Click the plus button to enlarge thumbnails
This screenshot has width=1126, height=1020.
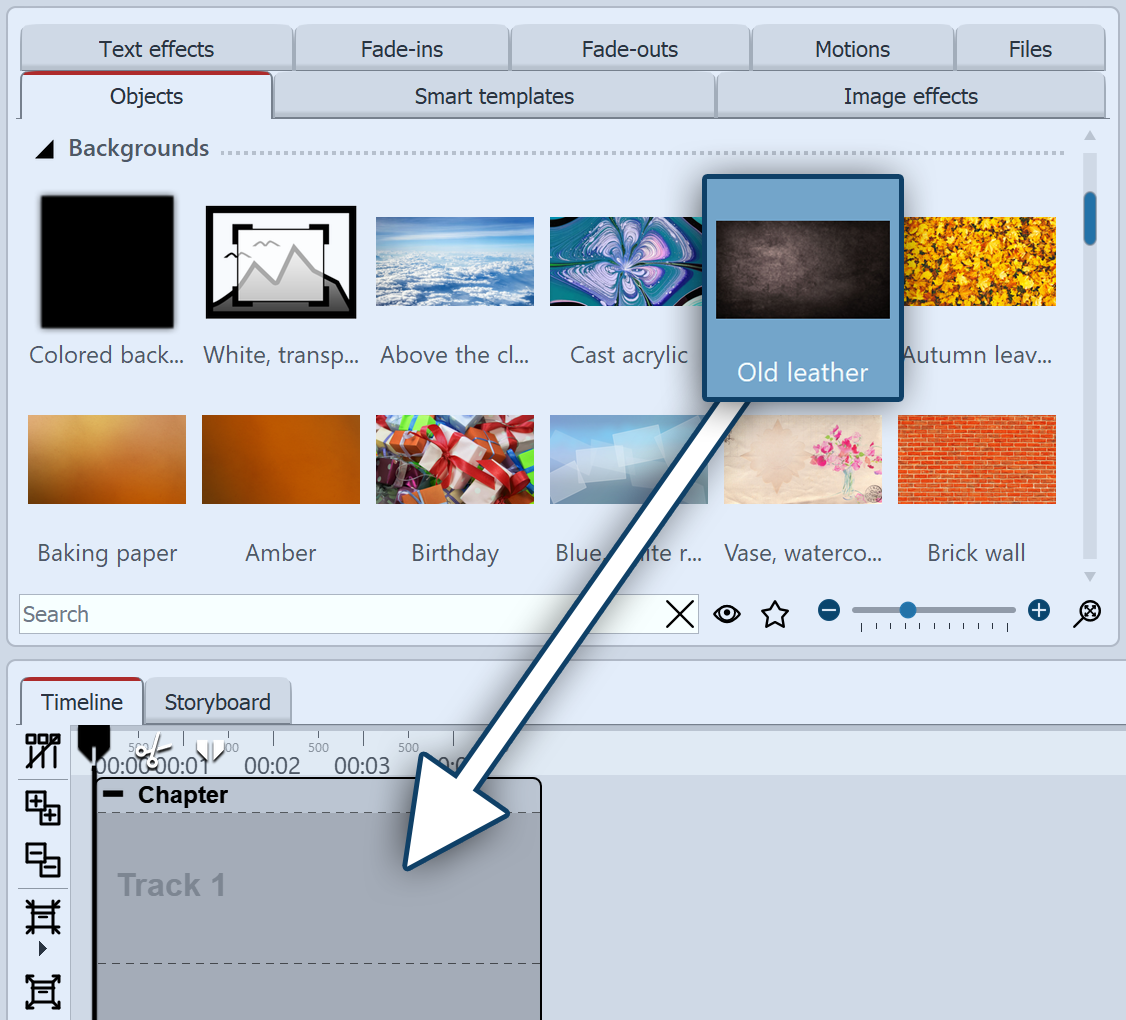[x=1038, y=610]
